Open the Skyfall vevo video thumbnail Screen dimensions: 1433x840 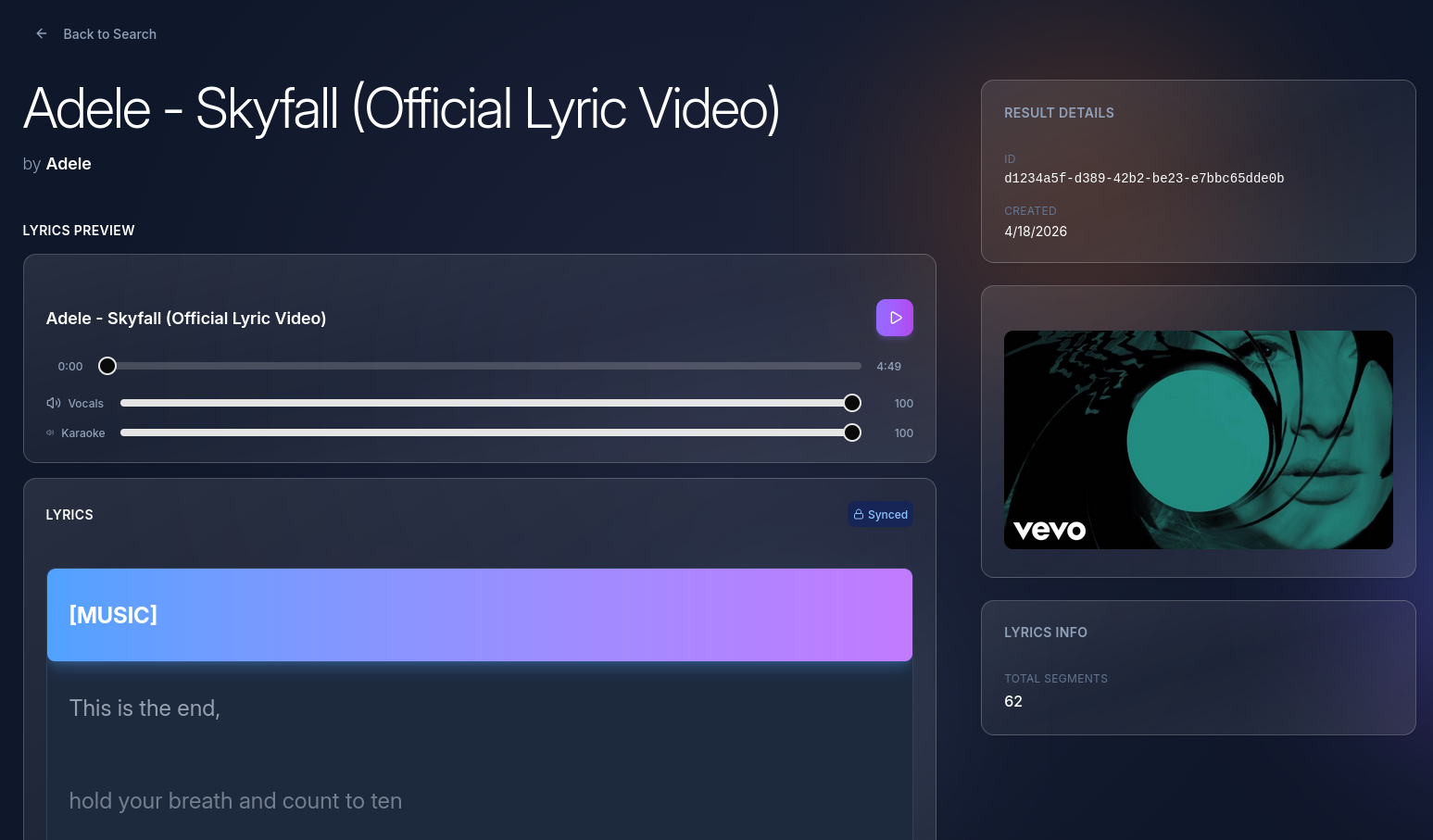[1198, 440]
